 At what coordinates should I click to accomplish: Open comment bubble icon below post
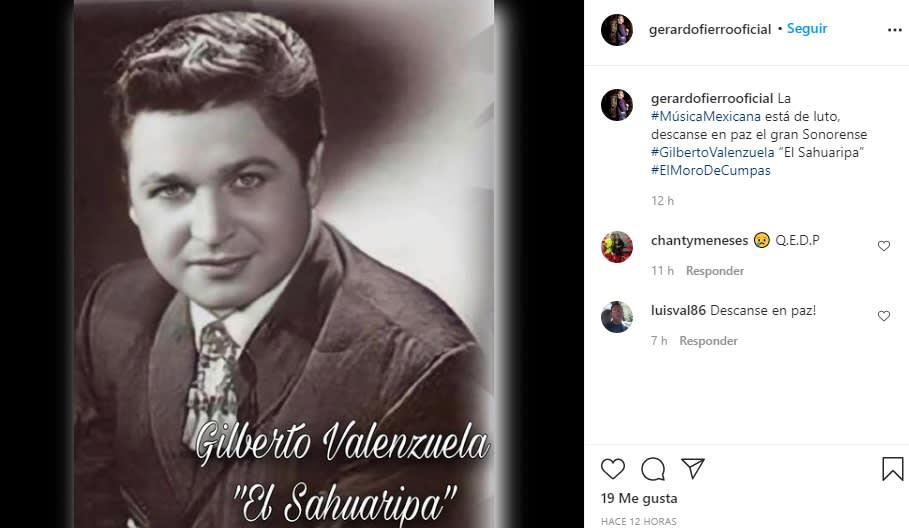[653, 469]
